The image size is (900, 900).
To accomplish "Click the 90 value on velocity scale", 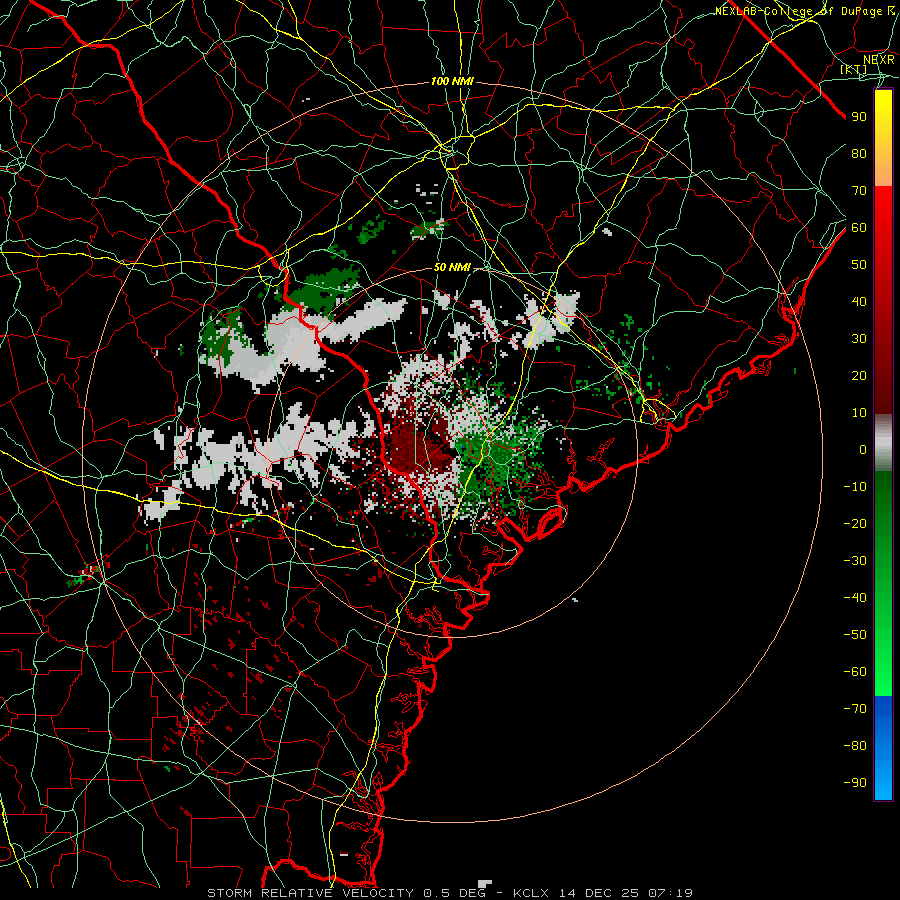I will pos(859,117).
